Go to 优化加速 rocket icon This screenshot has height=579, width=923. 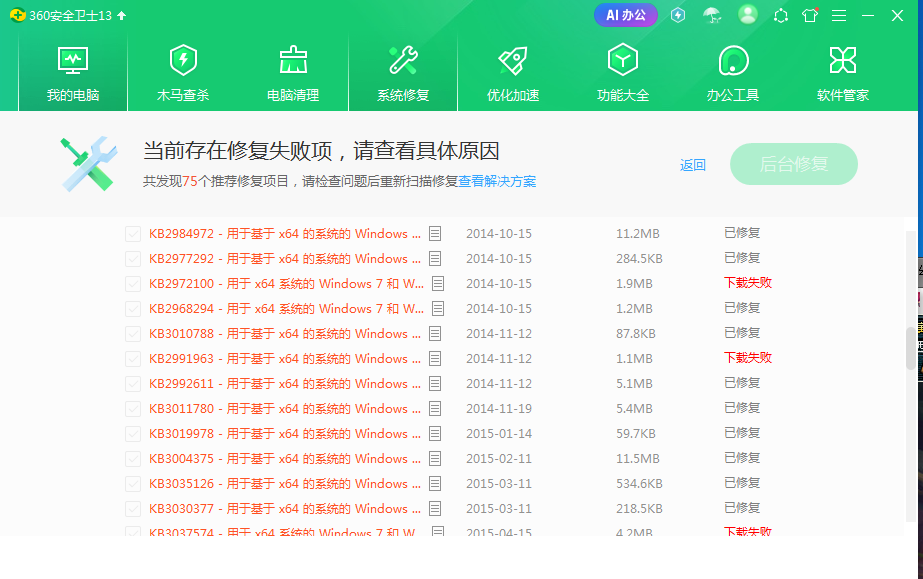[513, 62]
